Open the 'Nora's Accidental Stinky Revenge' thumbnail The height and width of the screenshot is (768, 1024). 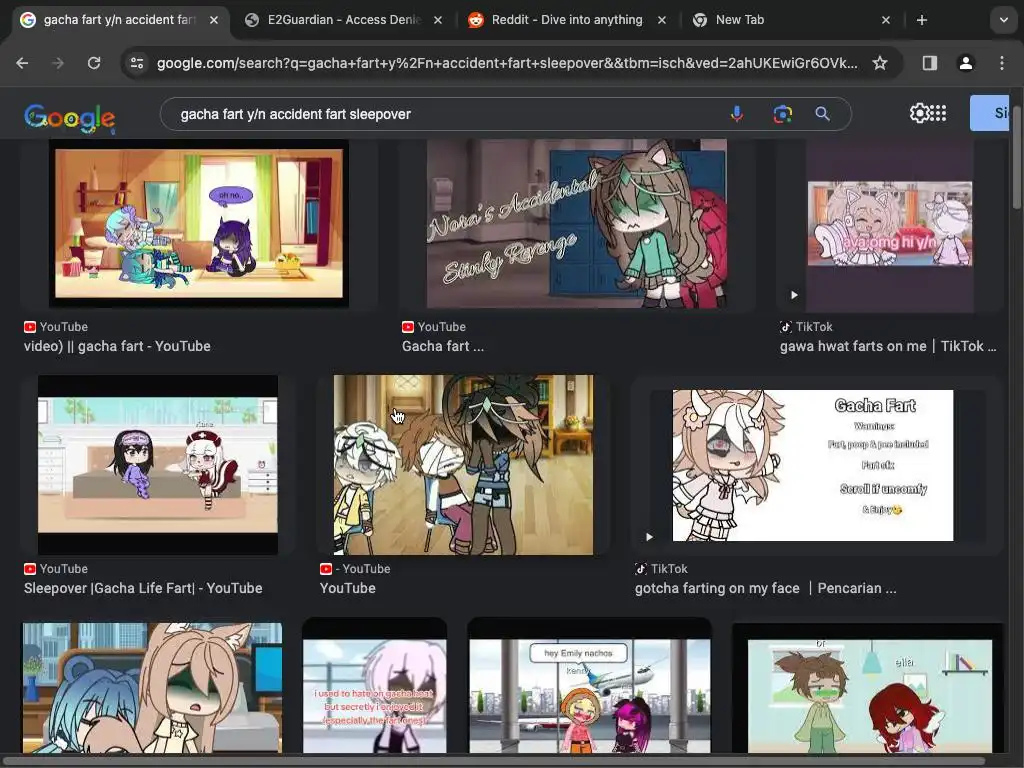click(x=577, y=223)
